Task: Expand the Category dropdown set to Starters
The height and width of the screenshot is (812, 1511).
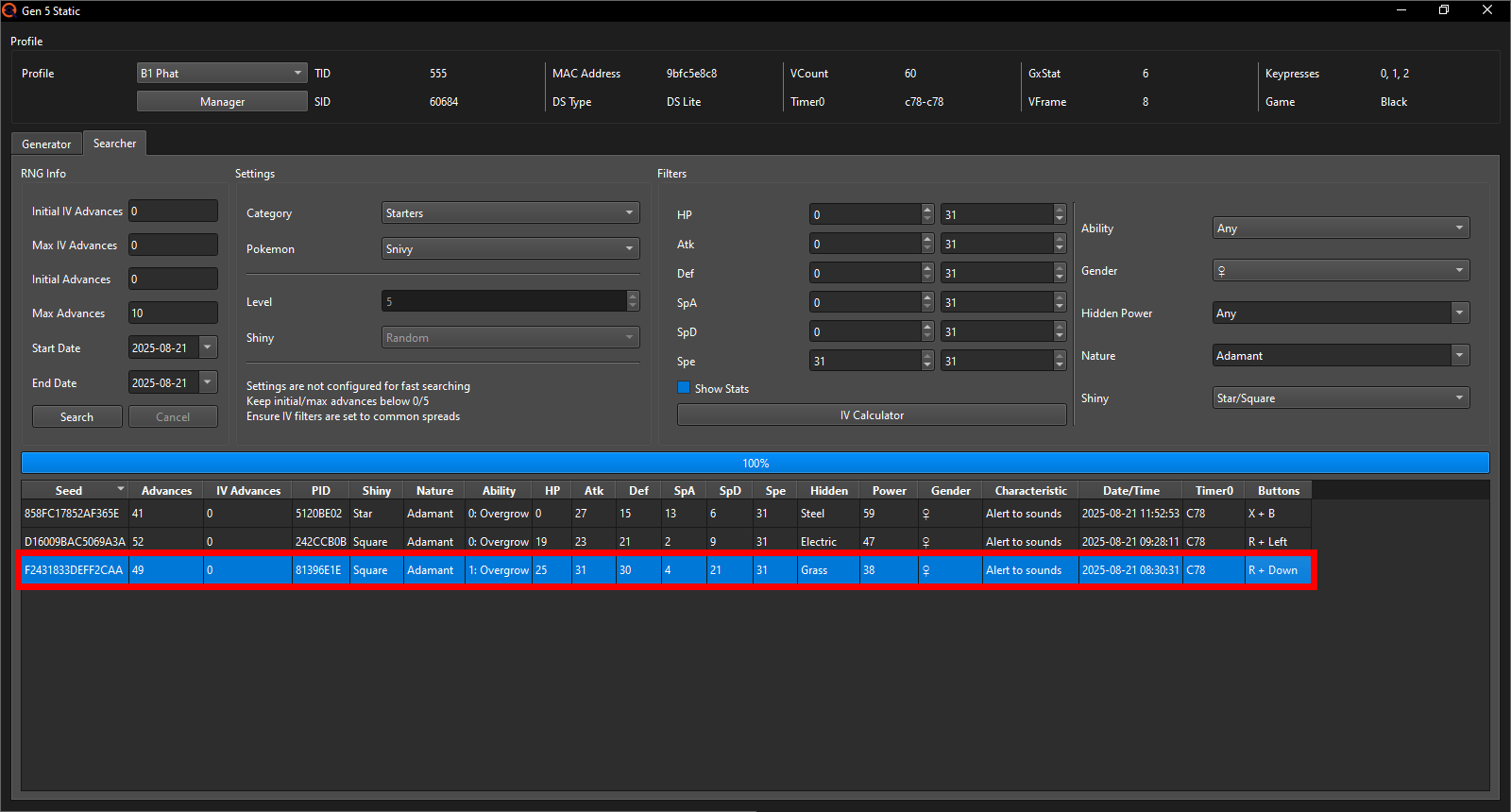Action: pos(510,213)
